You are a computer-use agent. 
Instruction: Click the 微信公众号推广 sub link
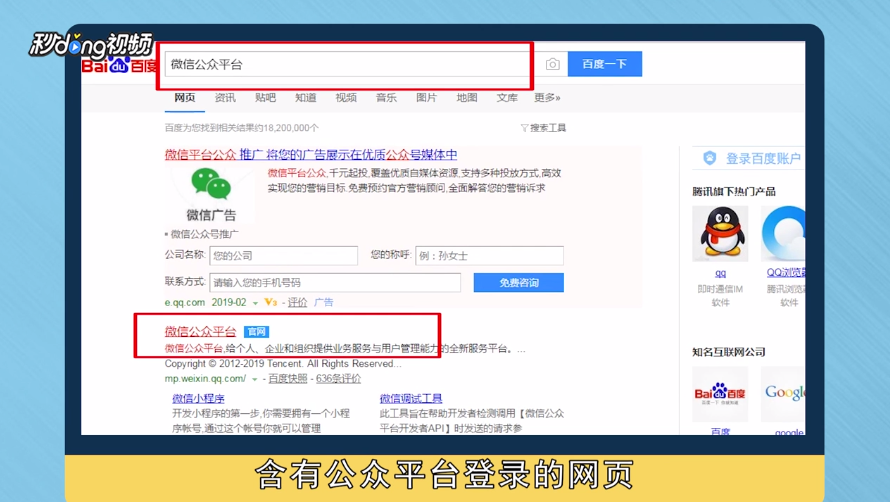point(204,234)
